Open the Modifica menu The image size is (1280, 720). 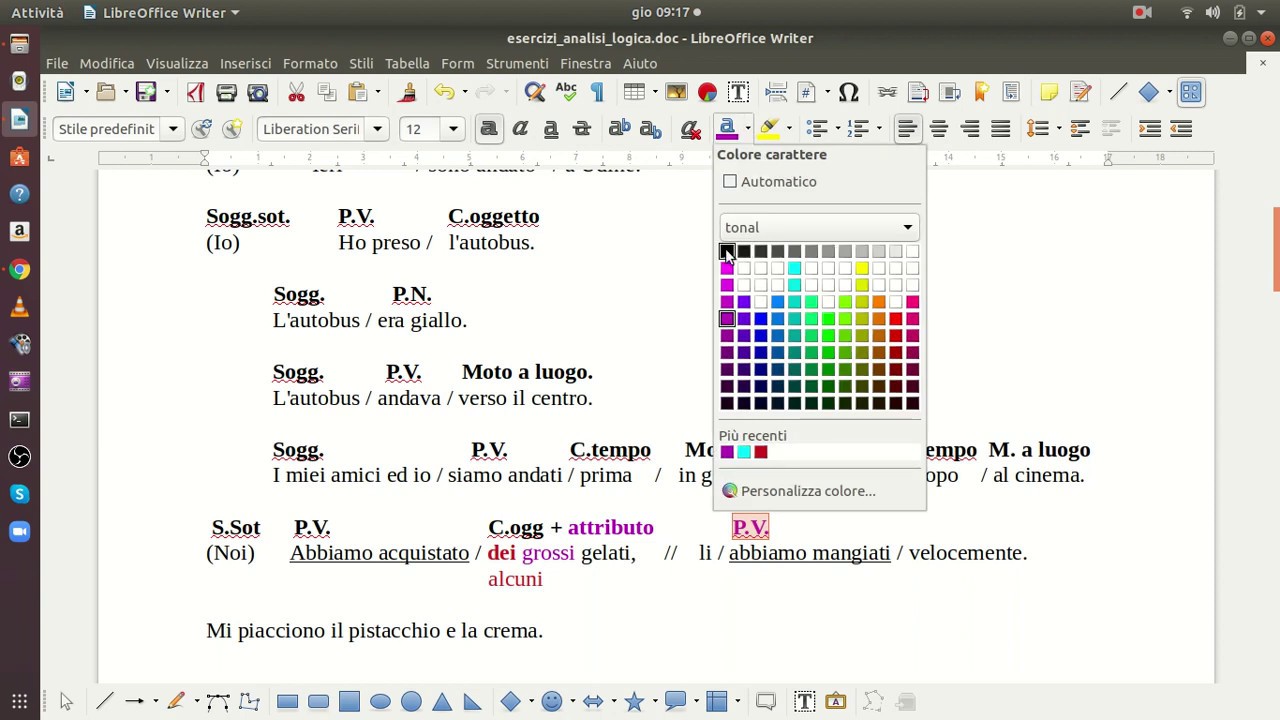coord(107,63)
